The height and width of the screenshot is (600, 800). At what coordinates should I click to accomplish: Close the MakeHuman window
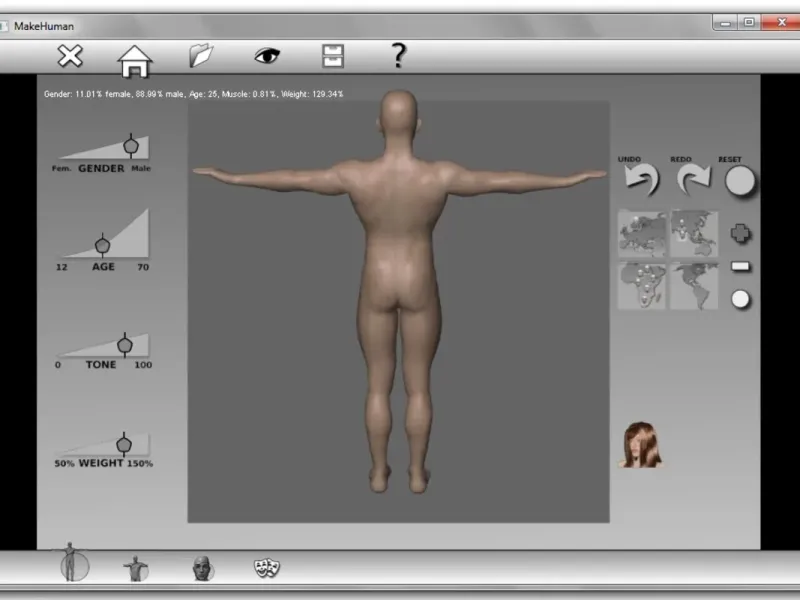[781, 22]
